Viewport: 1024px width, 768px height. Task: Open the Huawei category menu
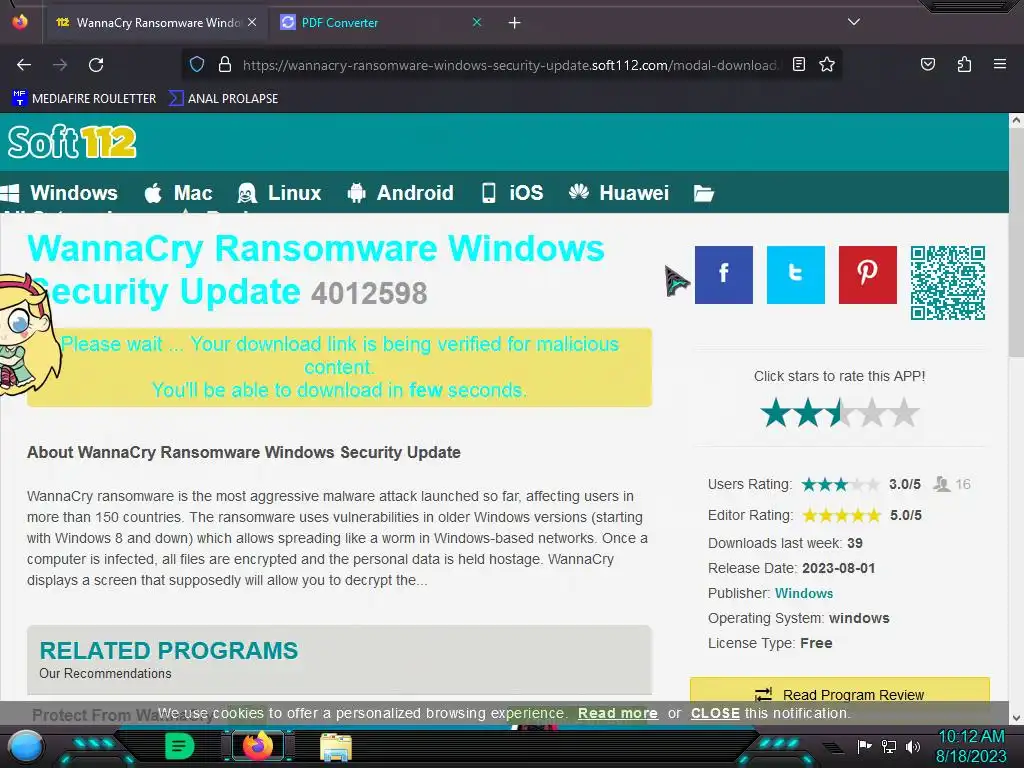[x=618, y=193]
